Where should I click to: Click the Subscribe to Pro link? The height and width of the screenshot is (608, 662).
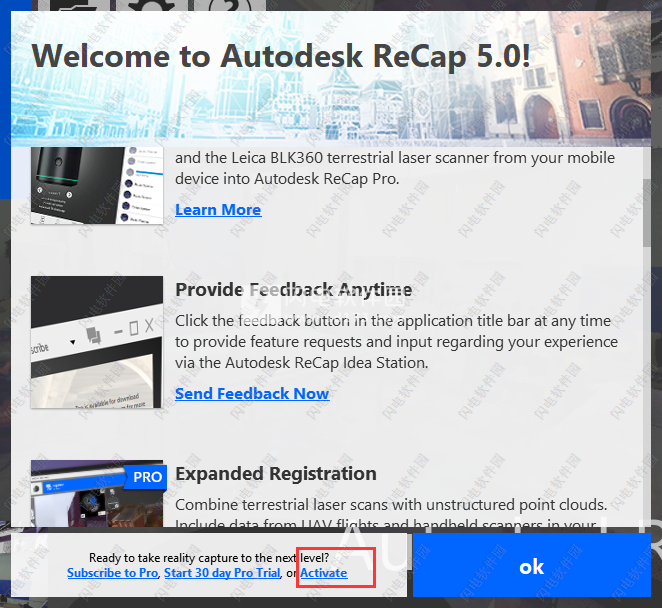(112, 573)
